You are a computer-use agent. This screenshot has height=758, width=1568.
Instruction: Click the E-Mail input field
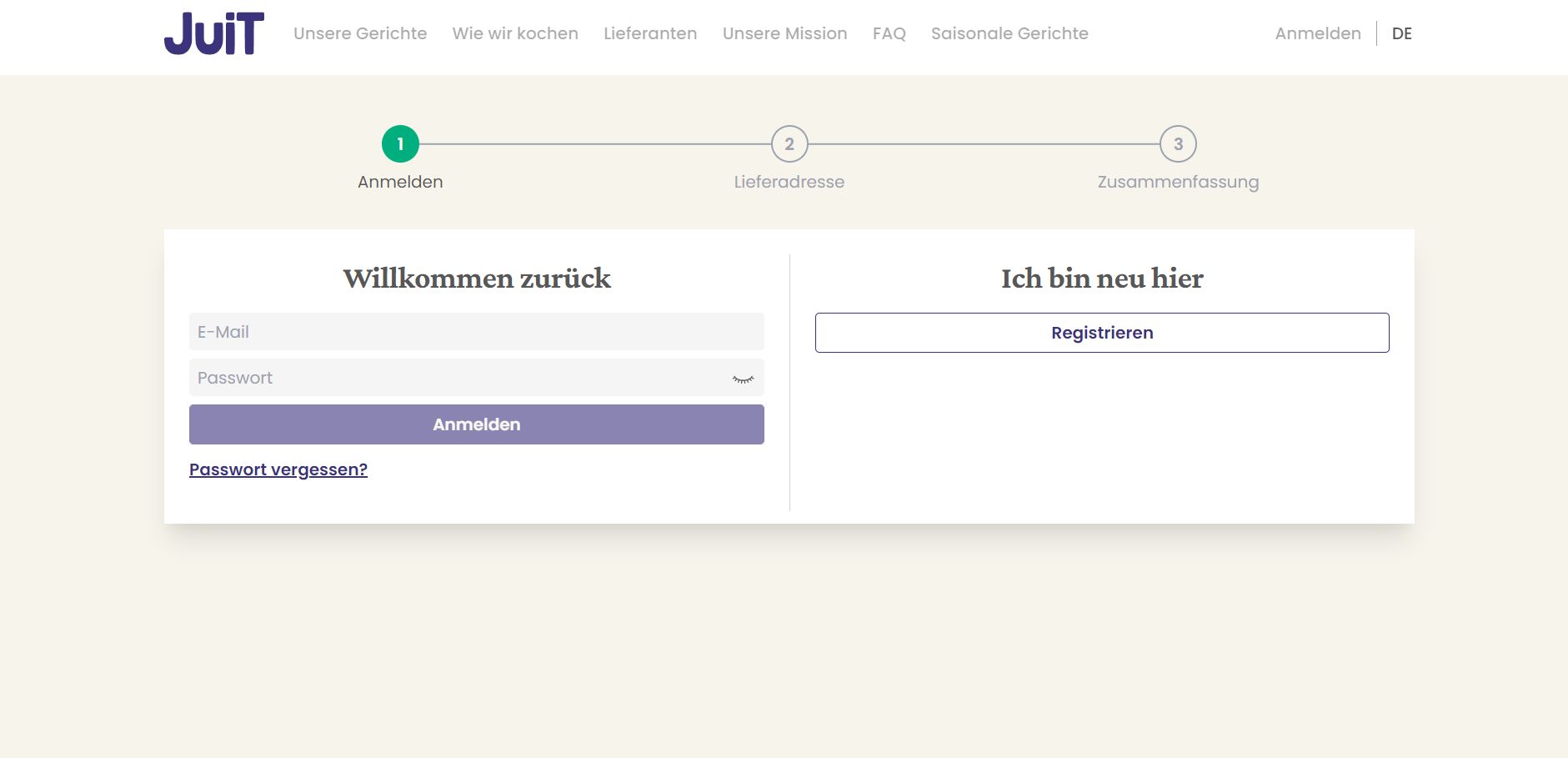[476, 331]
